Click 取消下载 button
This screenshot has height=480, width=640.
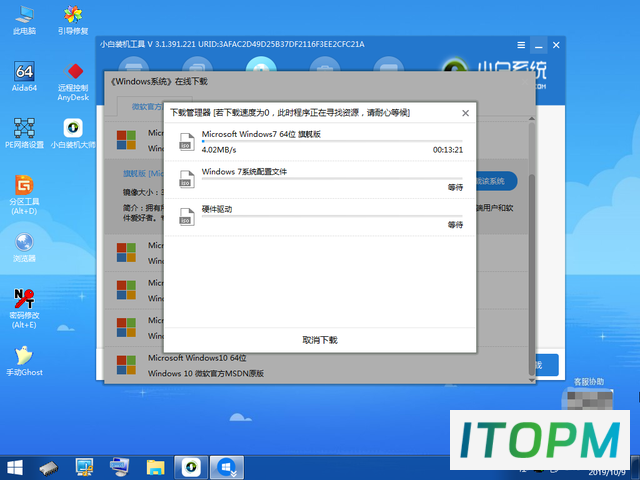coord(320,340)
